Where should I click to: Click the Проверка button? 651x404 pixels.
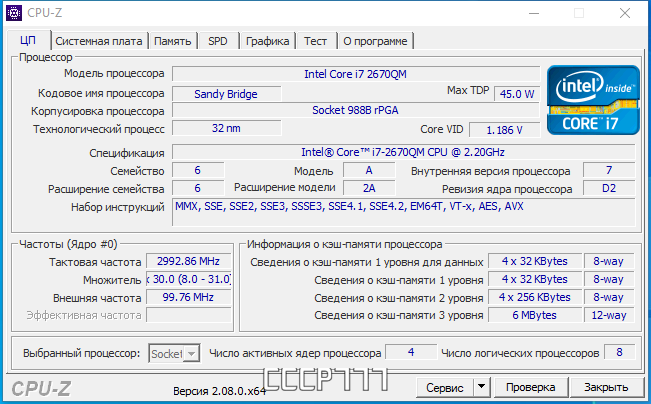[x=530, y=386]
